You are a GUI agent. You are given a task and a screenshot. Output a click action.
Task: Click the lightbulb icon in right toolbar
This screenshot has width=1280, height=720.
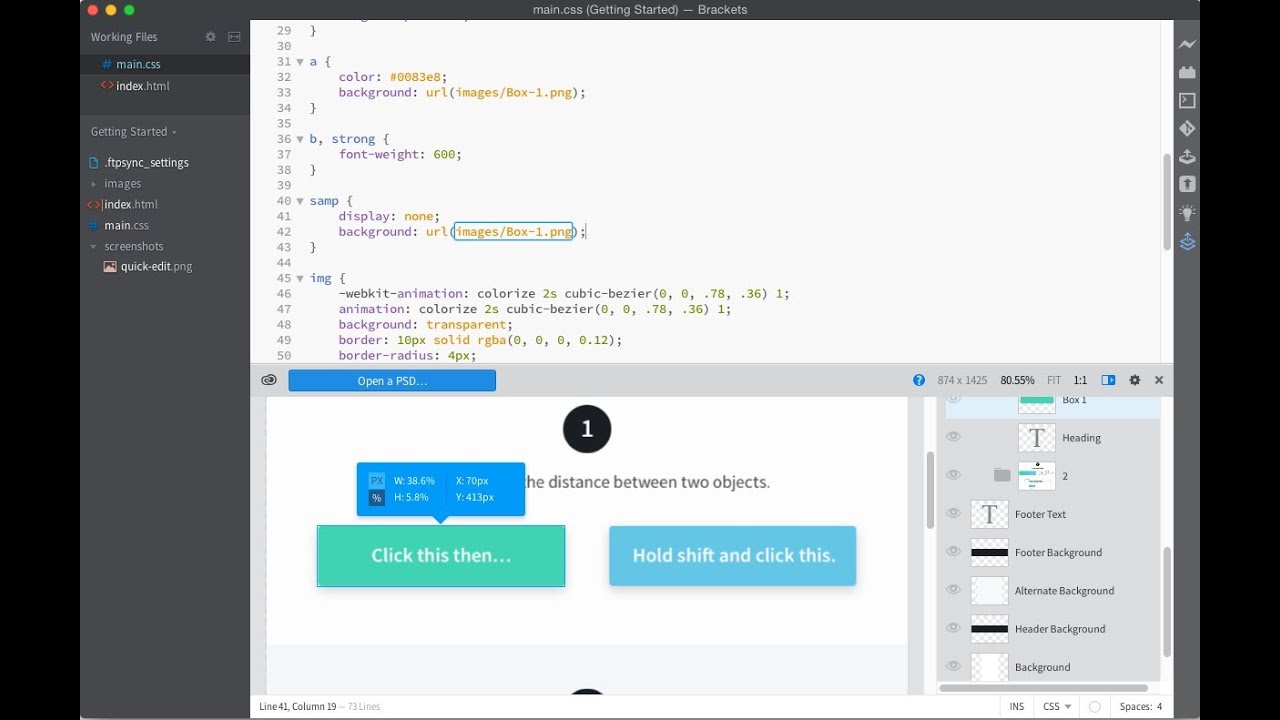click(1187, 213)
